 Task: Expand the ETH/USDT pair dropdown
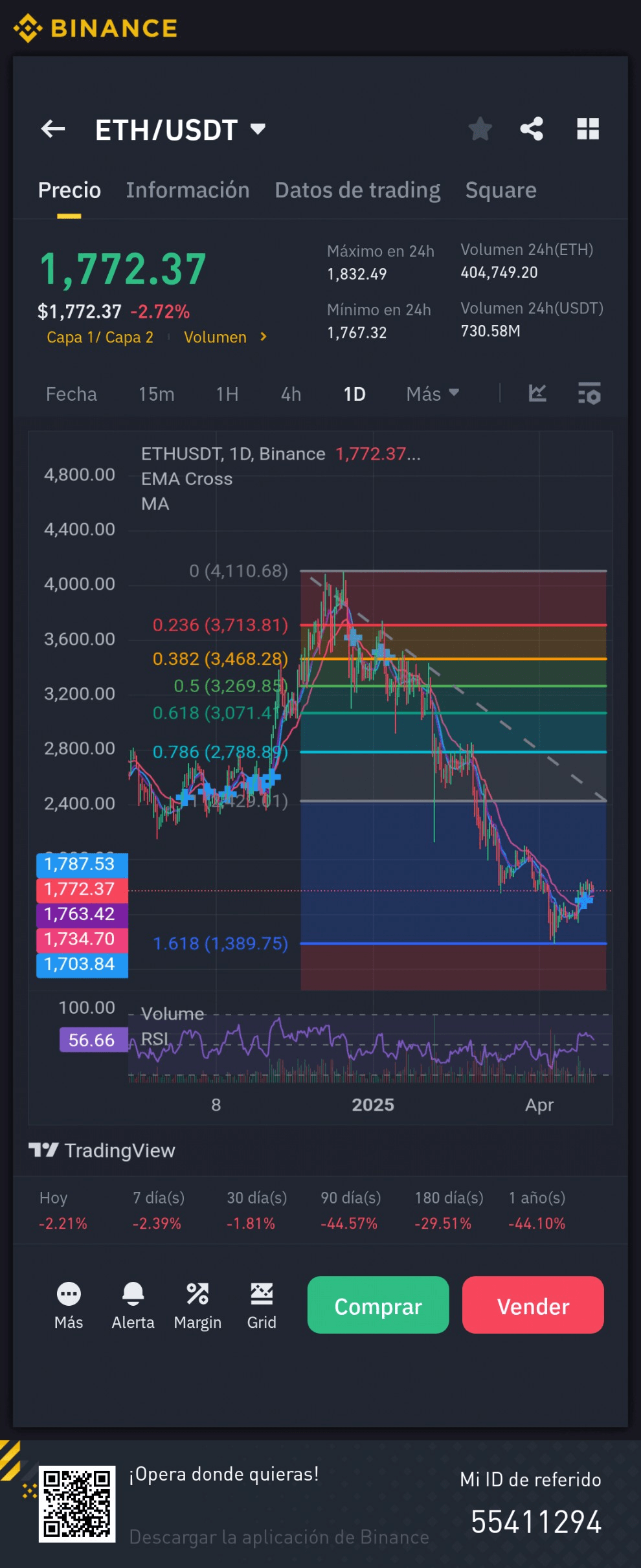click(x=258, y=129)
